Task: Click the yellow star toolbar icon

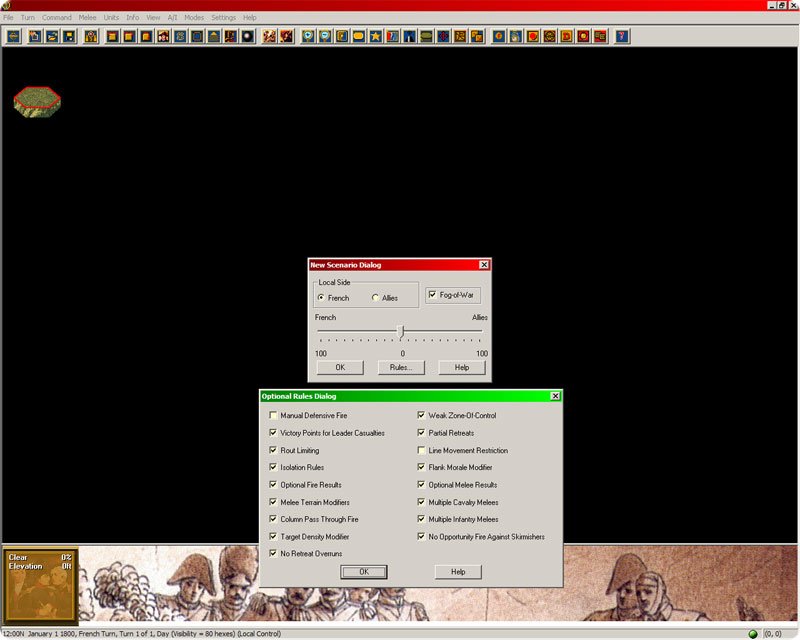Action: [x=375, y=37]
